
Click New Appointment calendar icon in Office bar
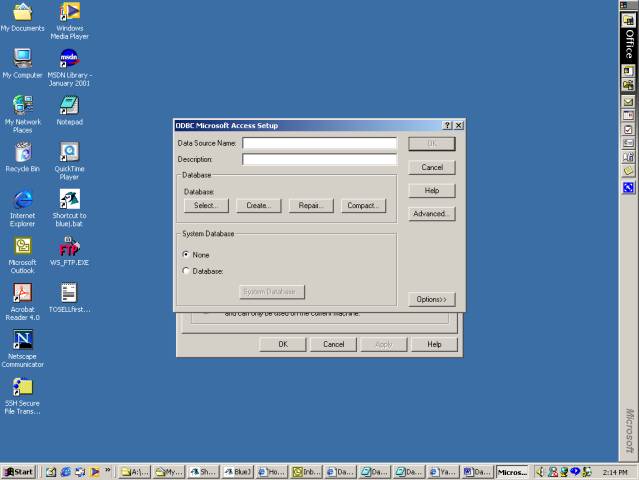coord(628,115)
